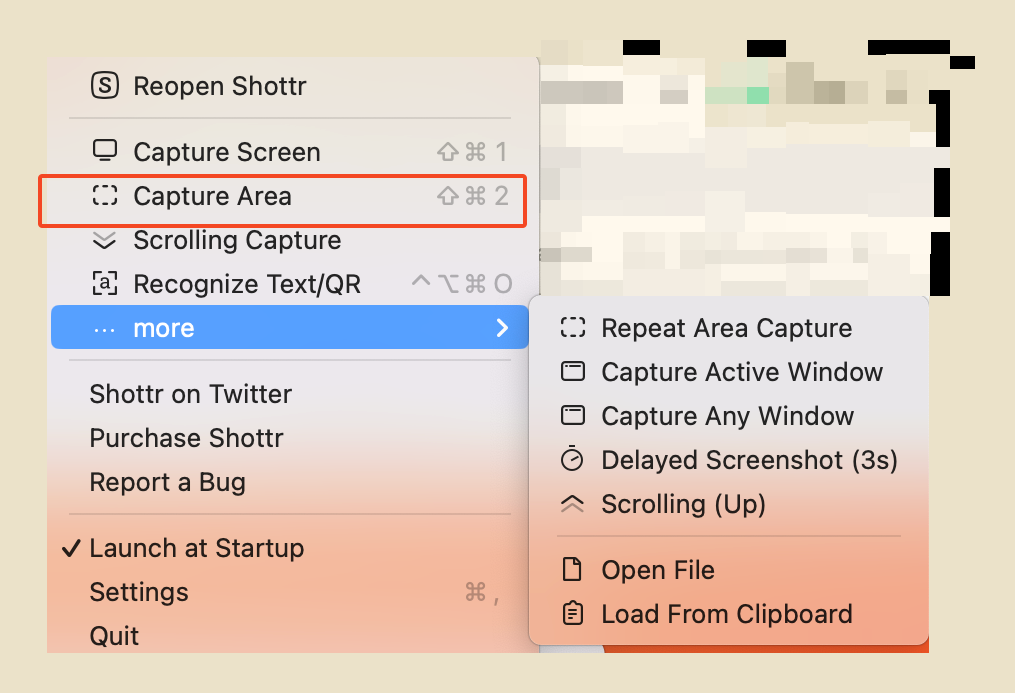Select Scrolling (Up) option

[729, 504]
